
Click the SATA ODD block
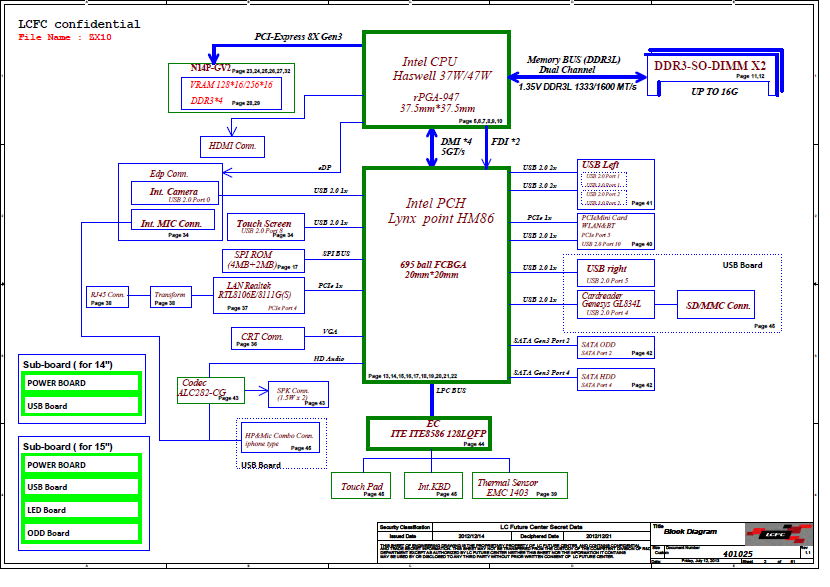point(616,348)
